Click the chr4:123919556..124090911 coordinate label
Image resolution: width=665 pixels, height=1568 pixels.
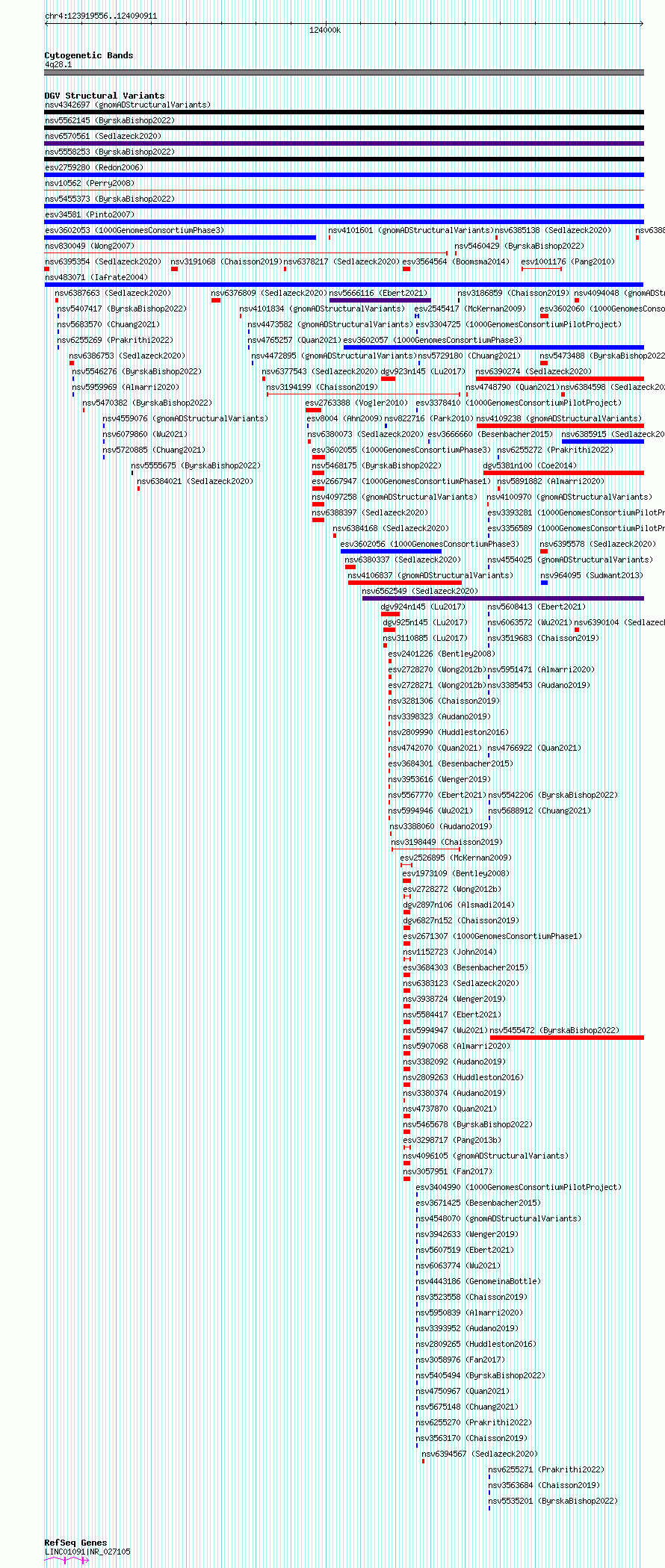pyautogui.click(x=101, y=16)
